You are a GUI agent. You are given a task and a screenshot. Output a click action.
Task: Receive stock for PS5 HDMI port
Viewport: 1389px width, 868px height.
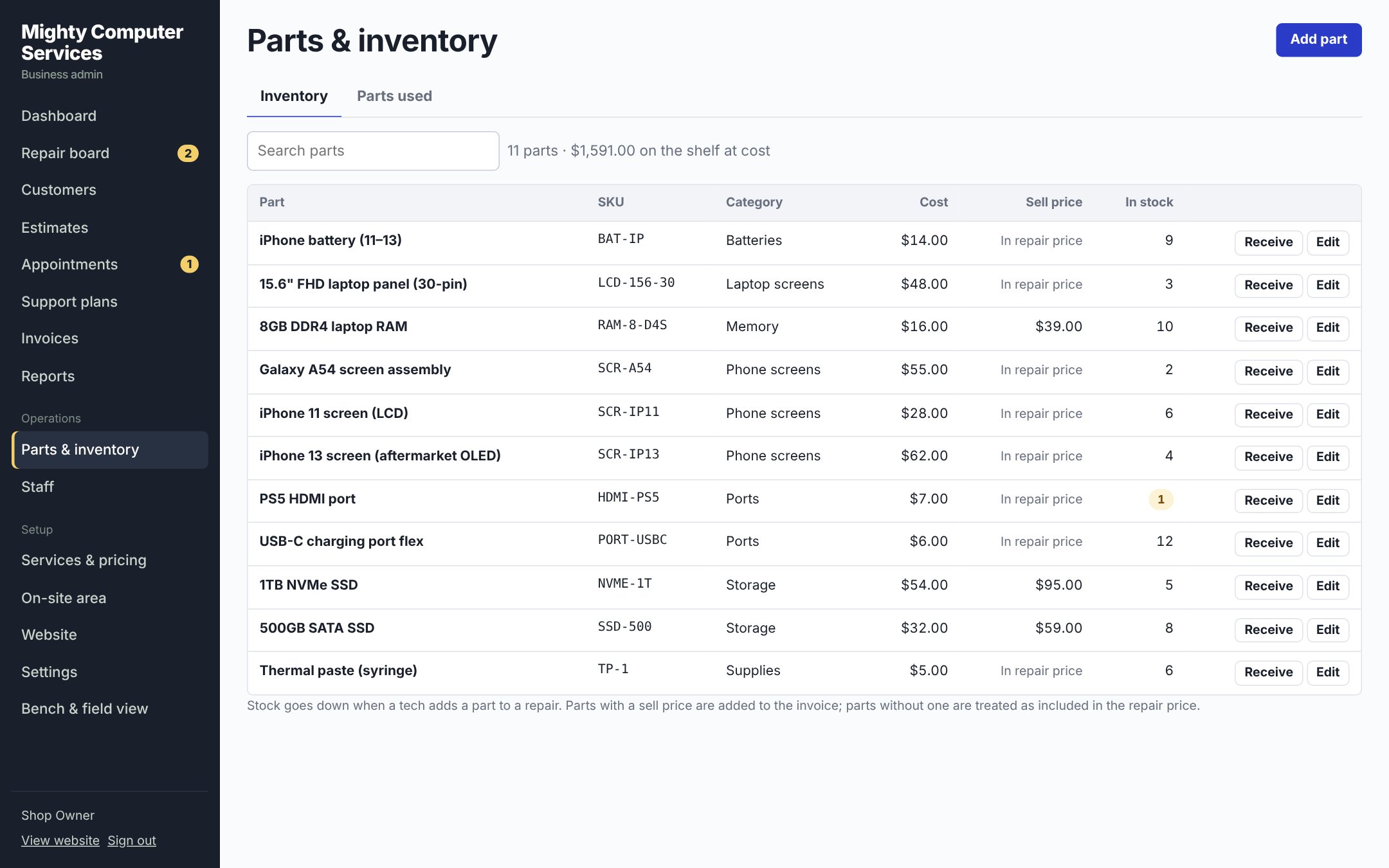pyautogui.click(x=1268, y=501)
